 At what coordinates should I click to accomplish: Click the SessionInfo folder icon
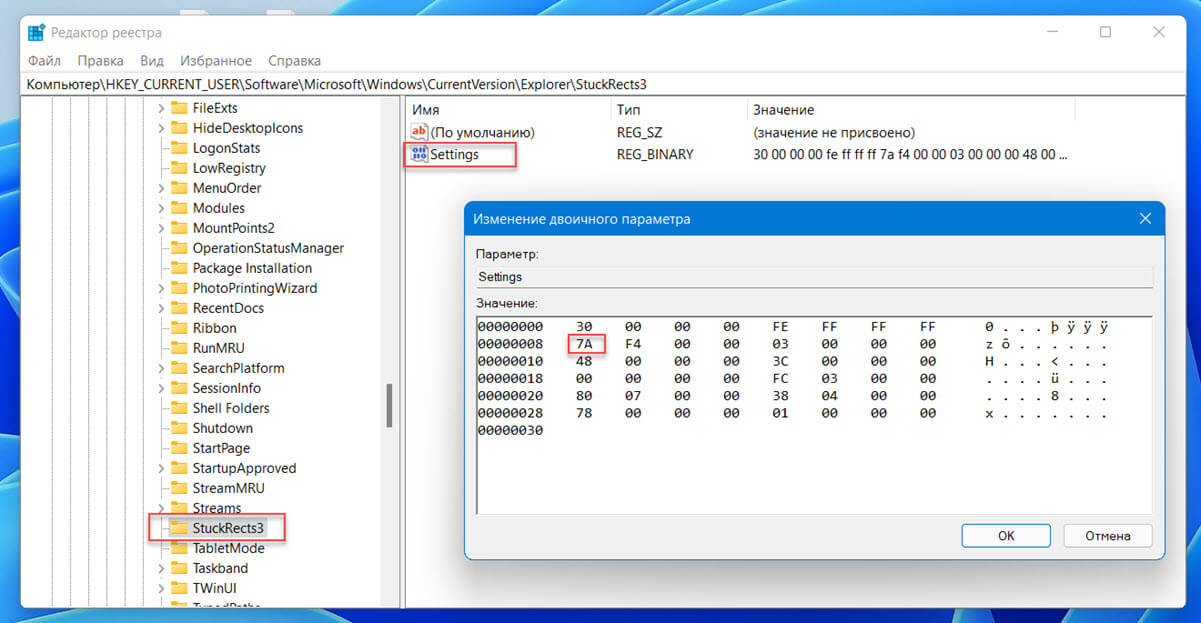click(179, 388)
